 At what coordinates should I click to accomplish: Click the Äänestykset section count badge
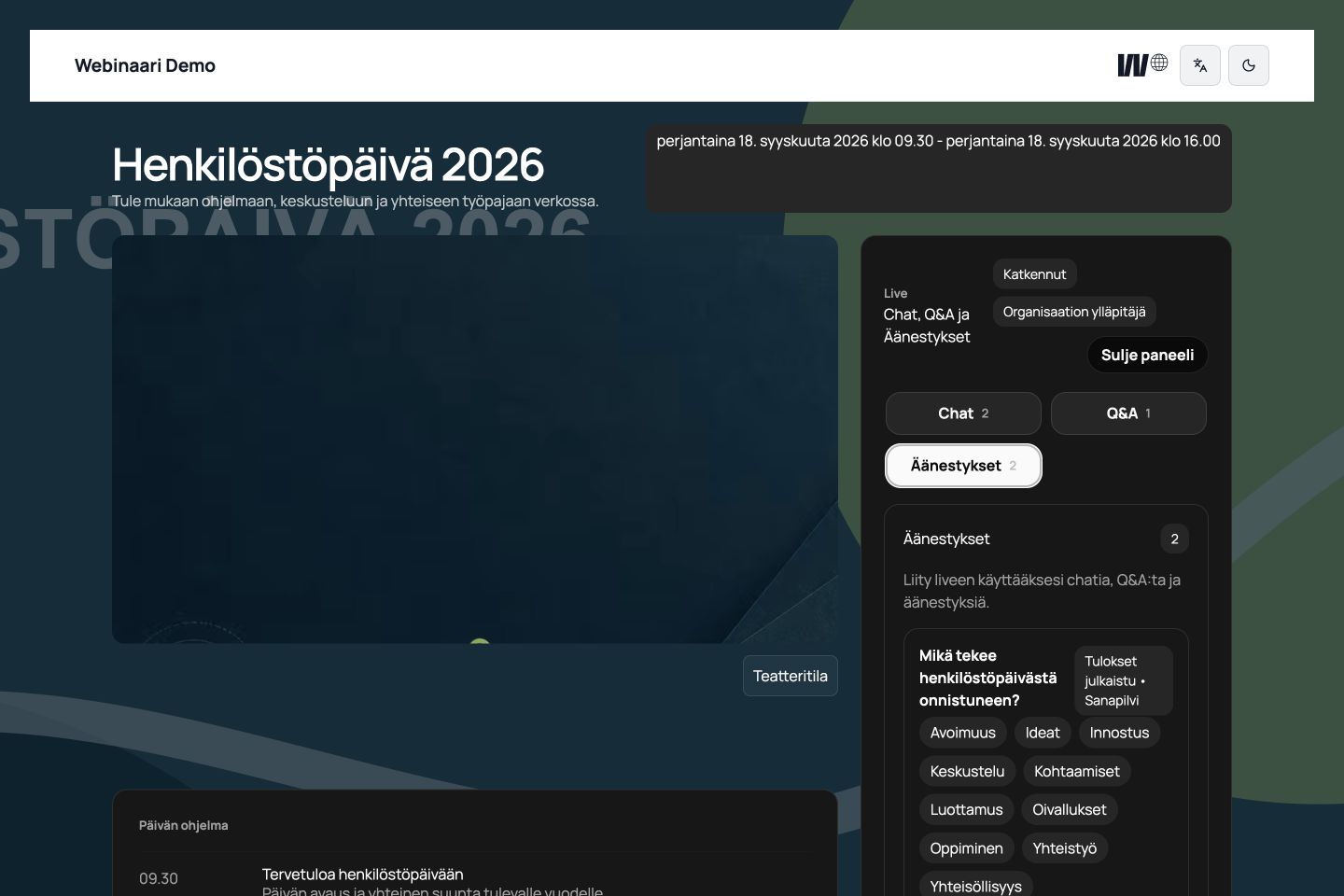click(1174, 539)
